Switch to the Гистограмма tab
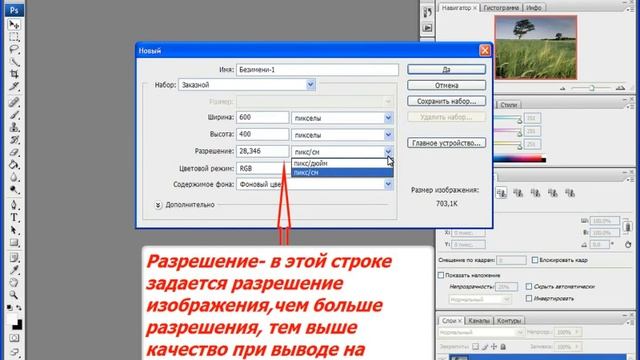This screenshot has height=360, width=640. (501, 8)
